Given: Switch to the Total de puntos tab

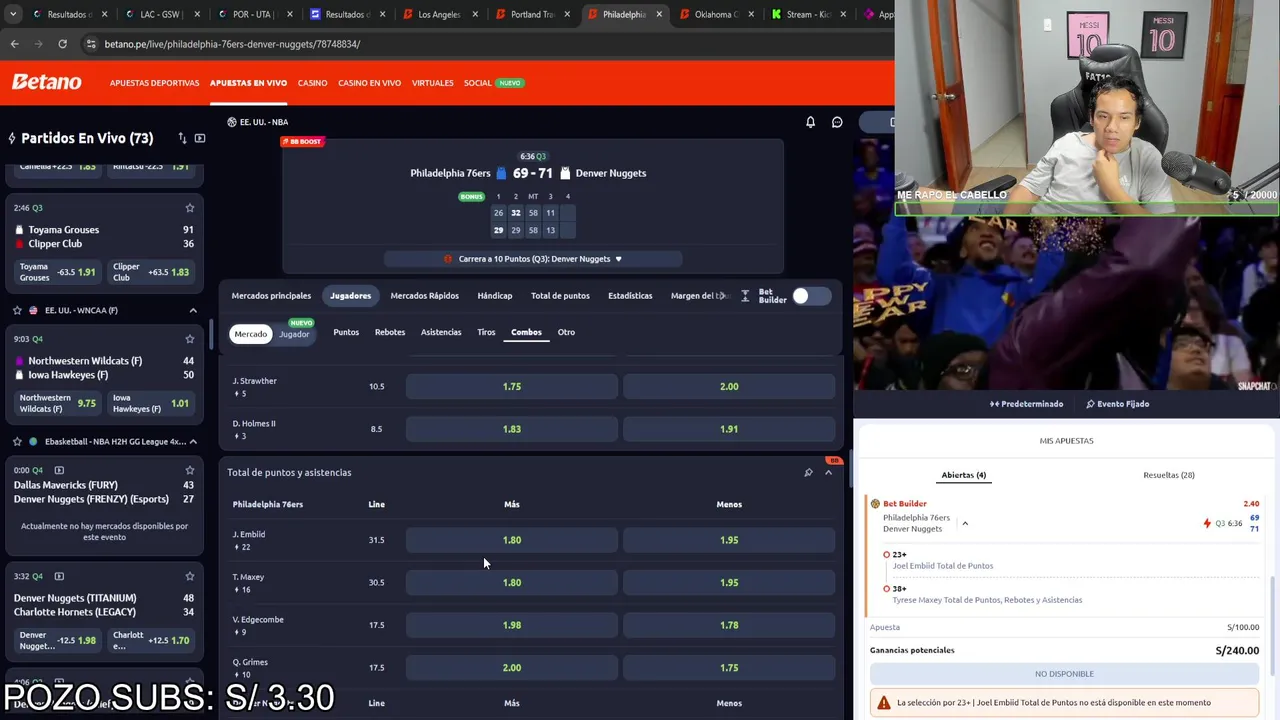Looking at the screenshot, I should point(560,296).
